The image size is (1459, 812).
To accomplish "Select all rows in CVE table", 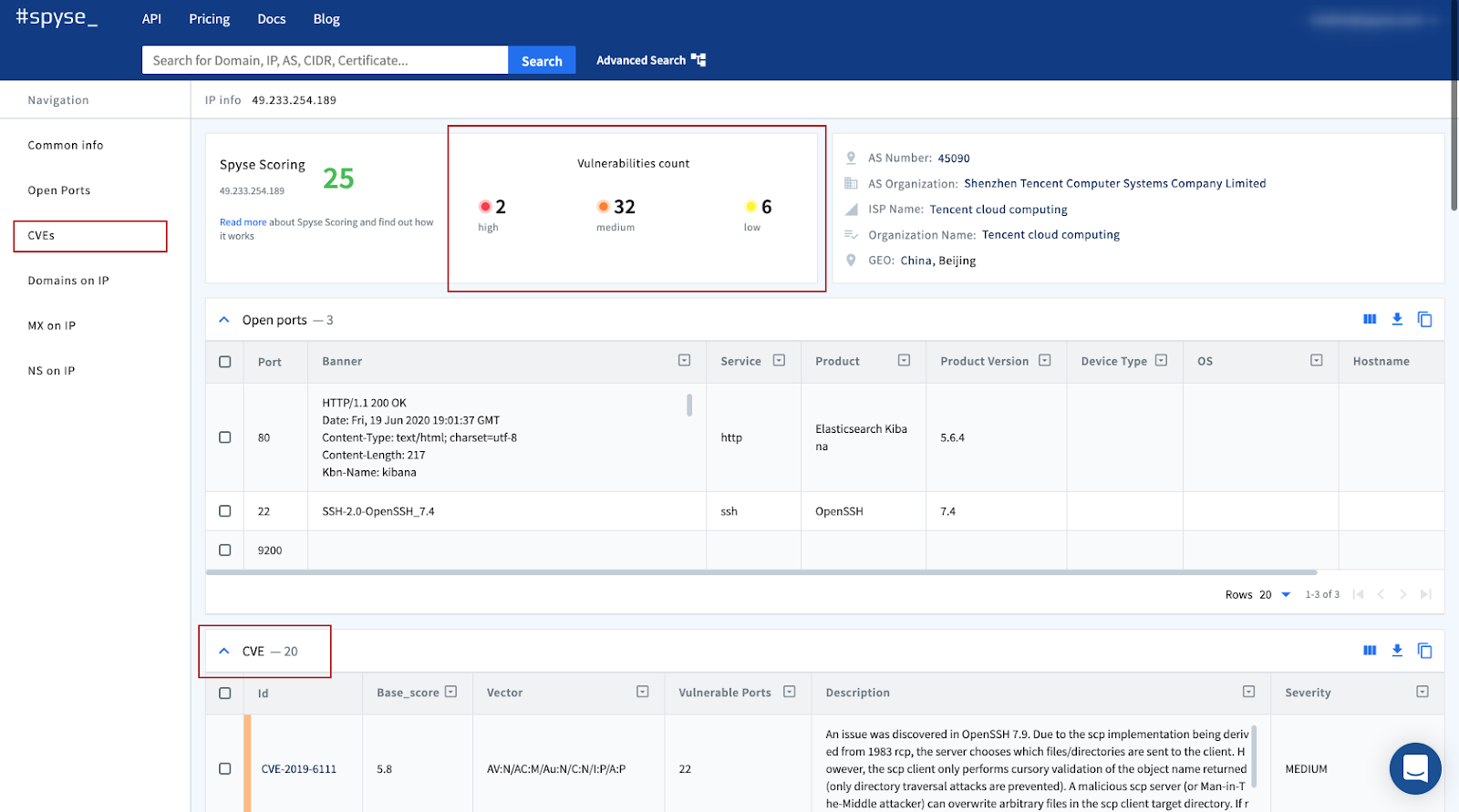I will click(225, 694).
